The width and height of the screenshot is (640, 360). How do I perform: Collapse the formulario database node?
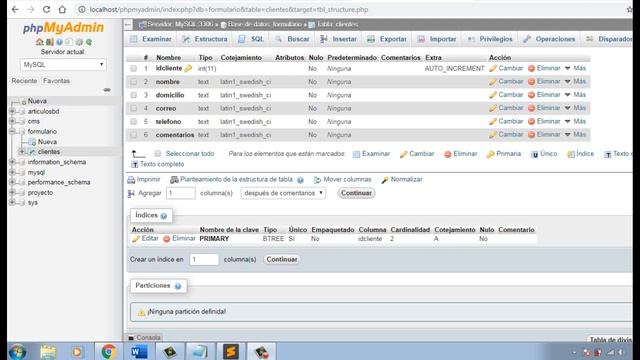coord(12,131)
